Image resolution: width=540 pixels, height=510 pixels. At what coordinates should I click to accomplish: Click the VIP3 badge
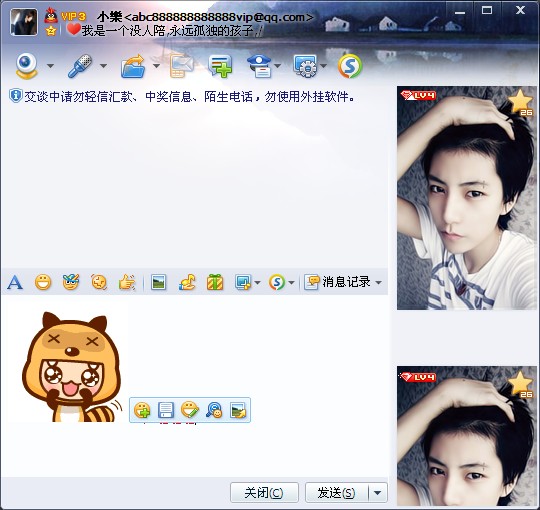[73, 16]
